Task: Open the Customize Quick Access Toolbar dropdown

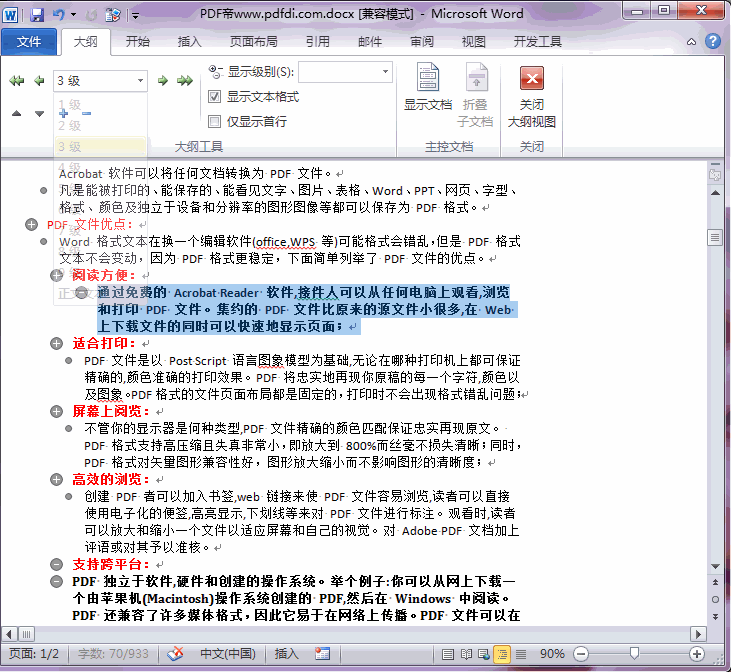Action: click(x=135, y=16)
